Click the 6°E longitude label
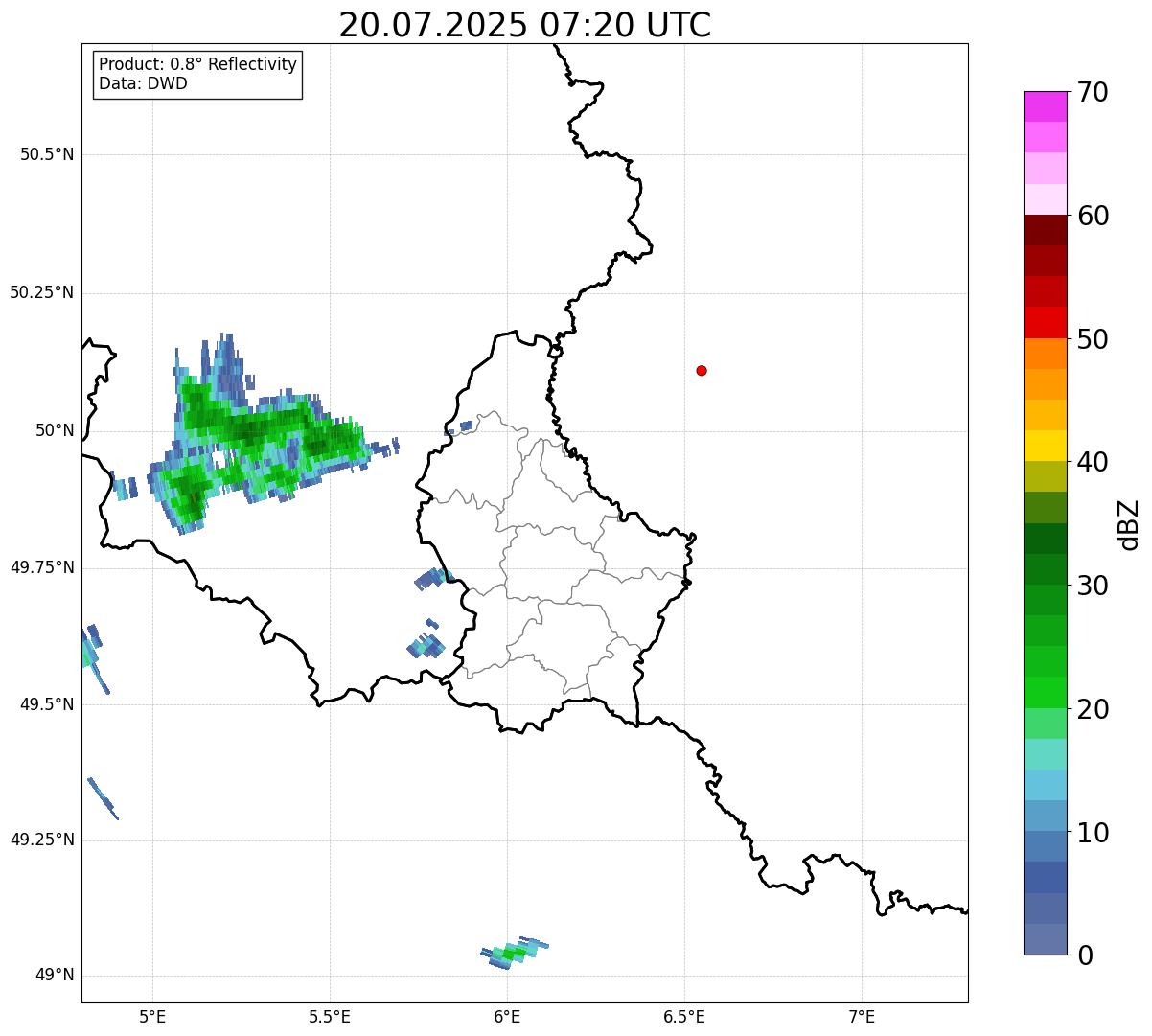 point(507,1016)
